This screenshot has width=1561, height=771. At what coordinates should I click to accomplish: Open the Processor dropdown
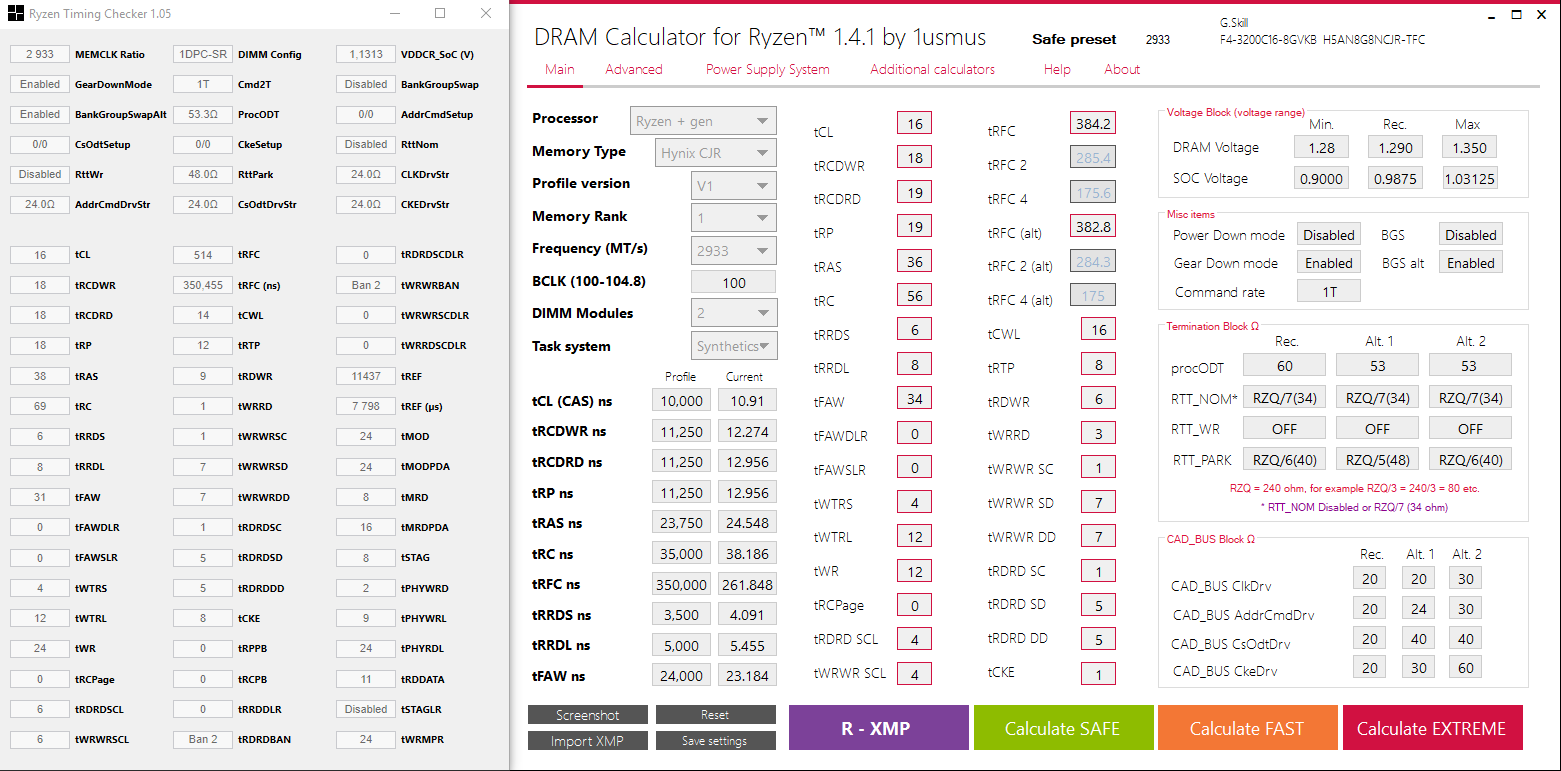tap(703, 121)
